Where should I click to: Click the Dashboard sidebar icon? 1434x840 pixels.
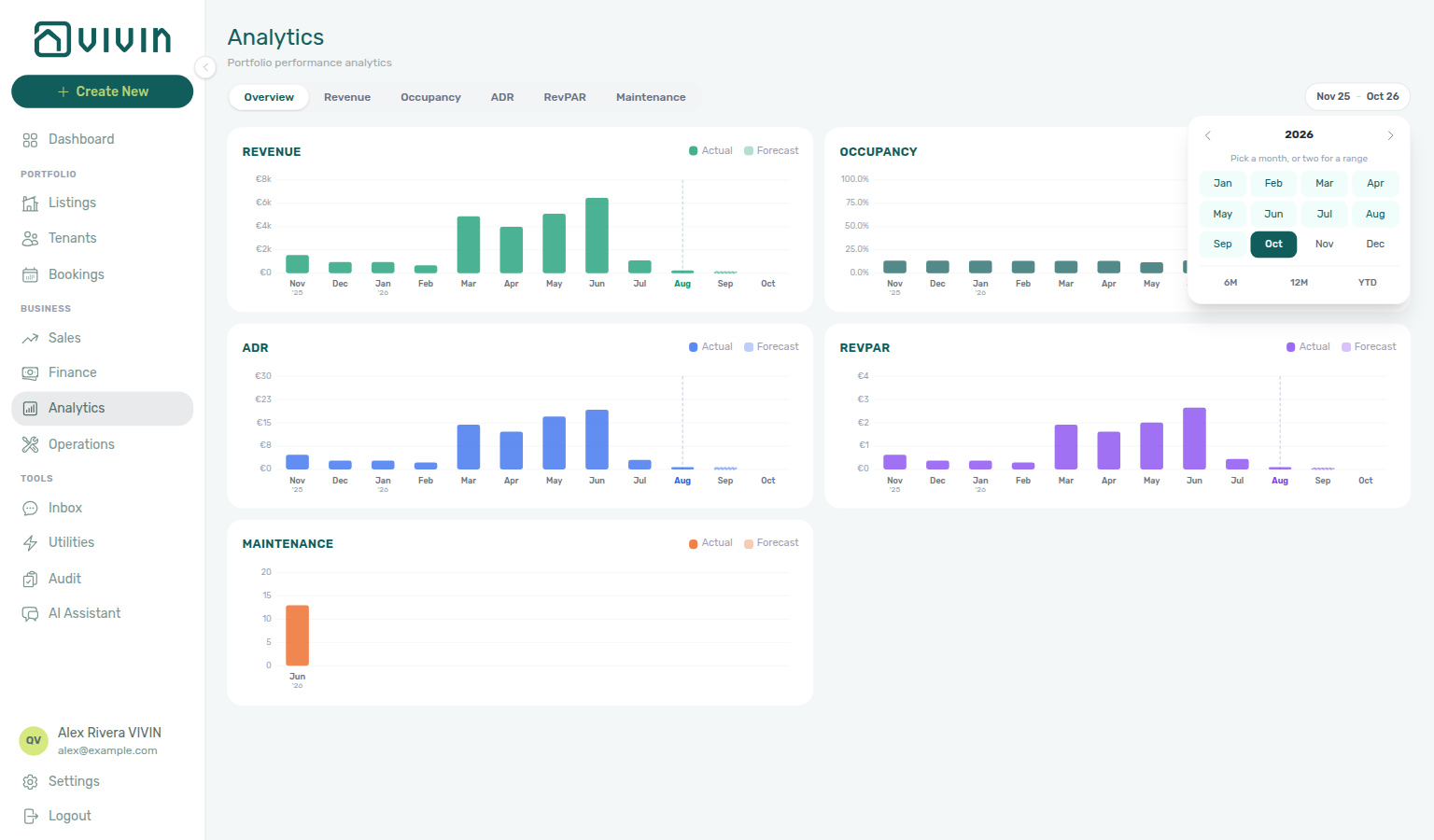coord(30,140)
